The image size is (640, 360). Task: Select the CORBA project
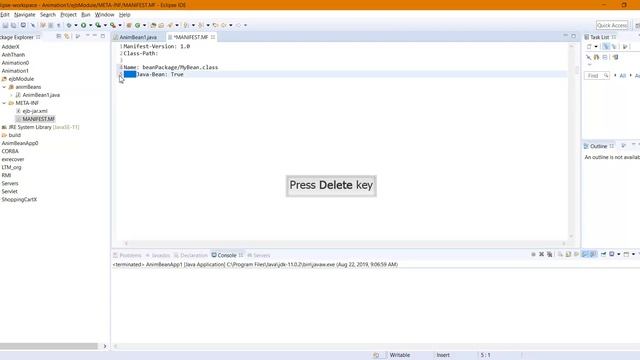pos(10,151)
